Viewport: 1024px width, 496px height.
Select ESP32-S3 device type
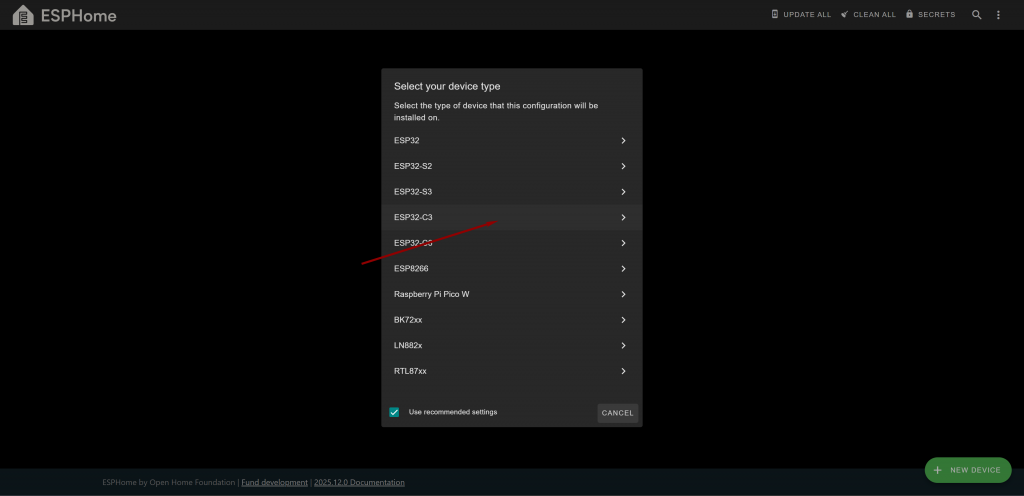coord(413,192)
